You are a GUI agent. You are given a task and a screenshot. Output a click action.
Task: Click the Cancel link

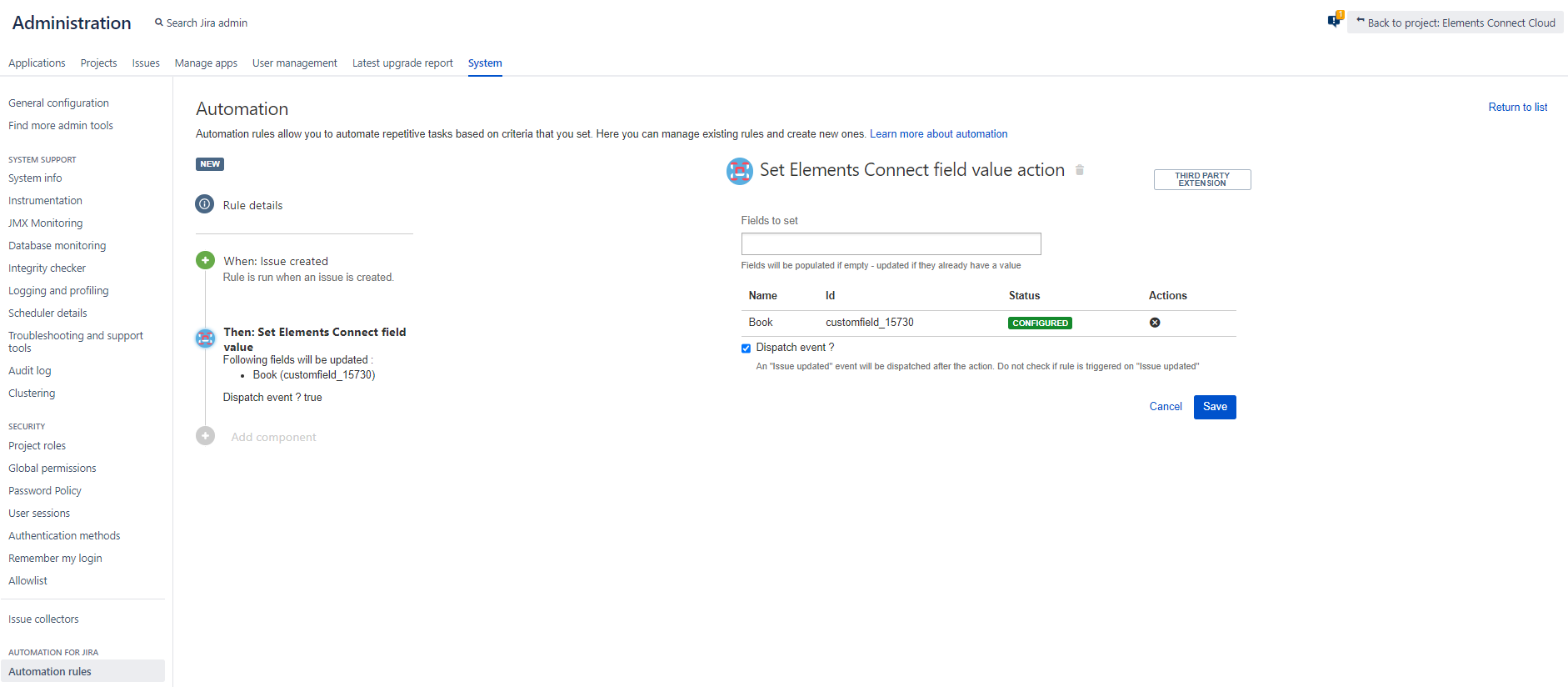point(1165,407)
